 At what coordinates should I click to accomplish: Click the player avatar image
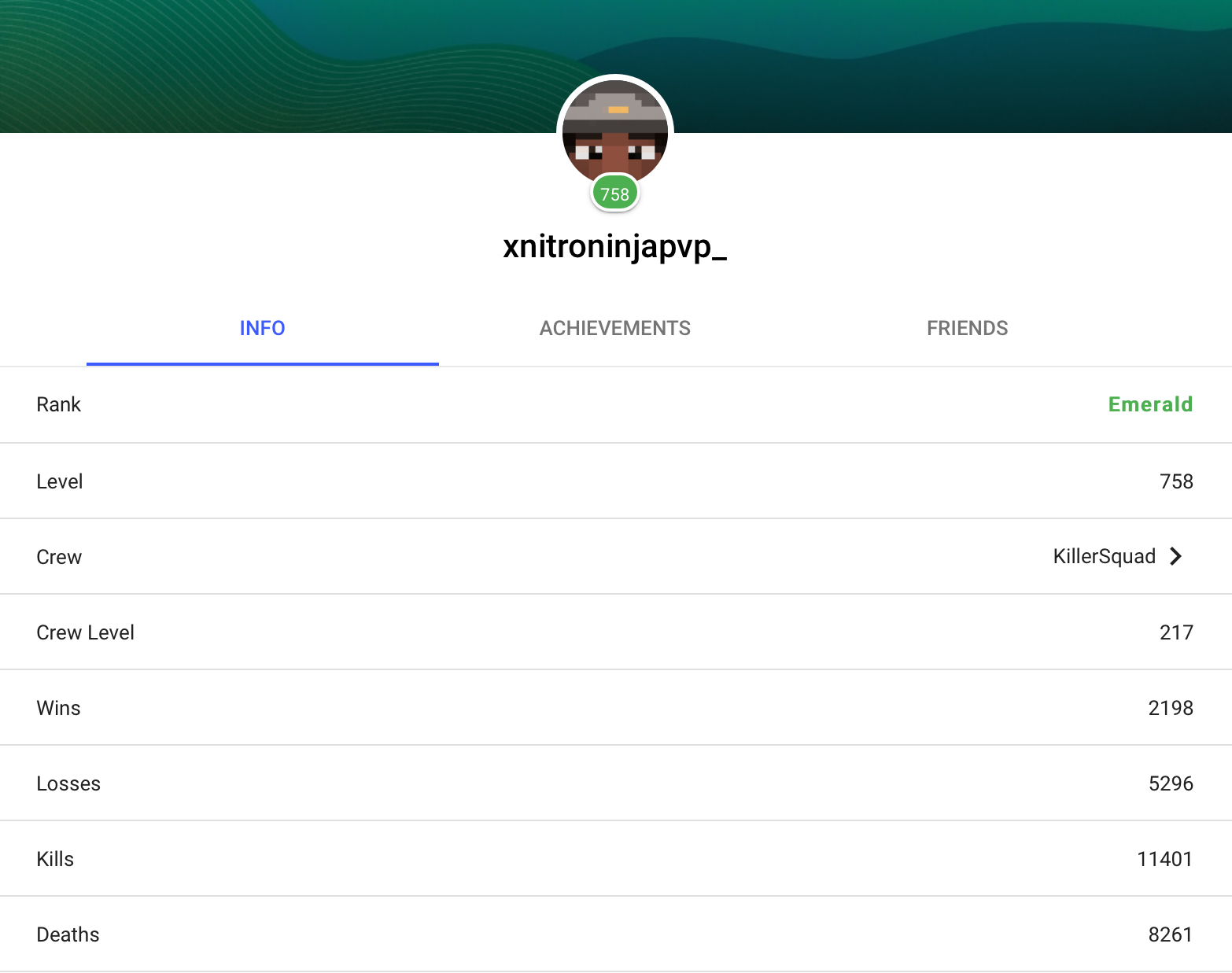coord(615,131)
